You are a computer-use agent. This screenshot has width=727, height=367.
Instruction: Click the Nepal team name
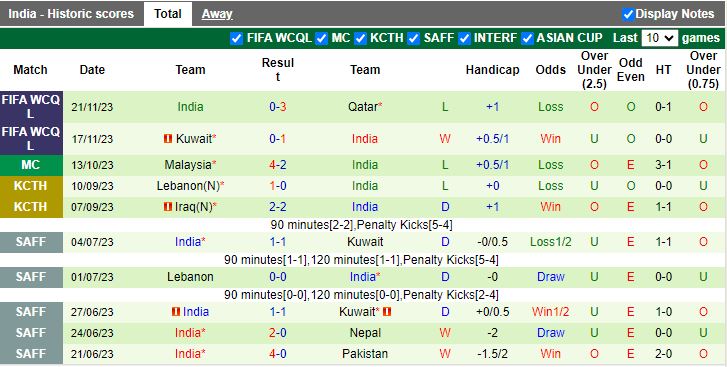pos(365,333)
